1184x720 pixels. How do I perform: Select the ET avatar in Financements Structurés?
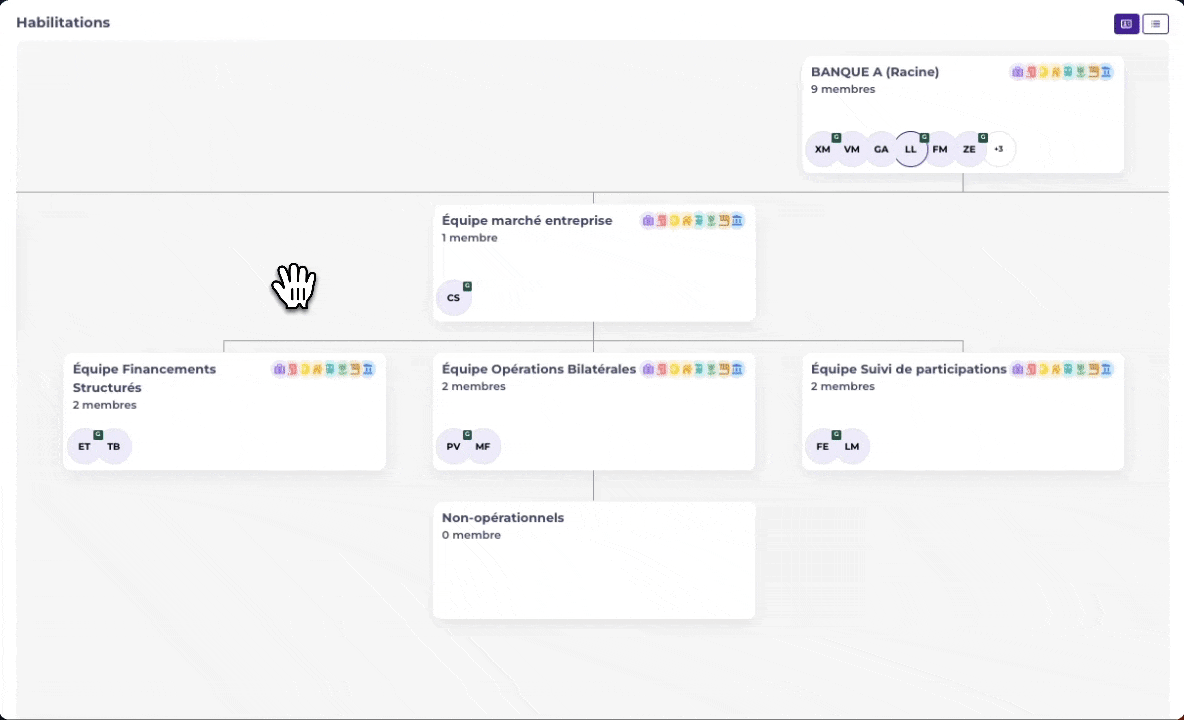click(x=84, y=446)
